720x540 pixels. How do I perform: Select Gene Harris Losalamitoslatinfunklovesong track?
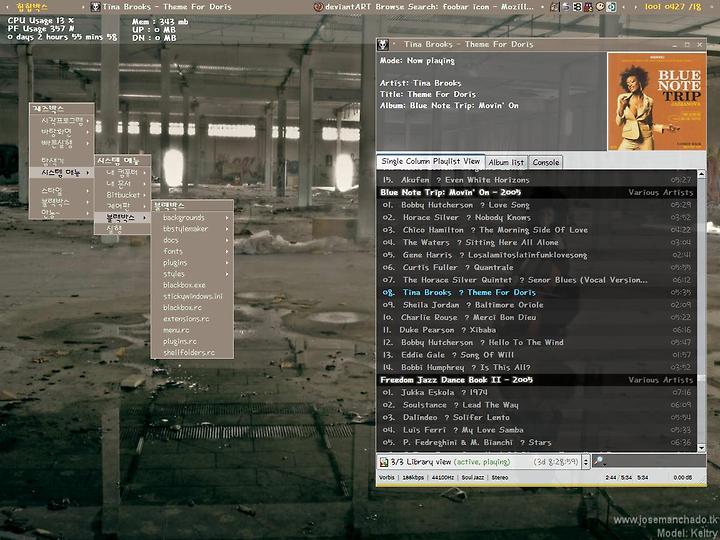536,255
